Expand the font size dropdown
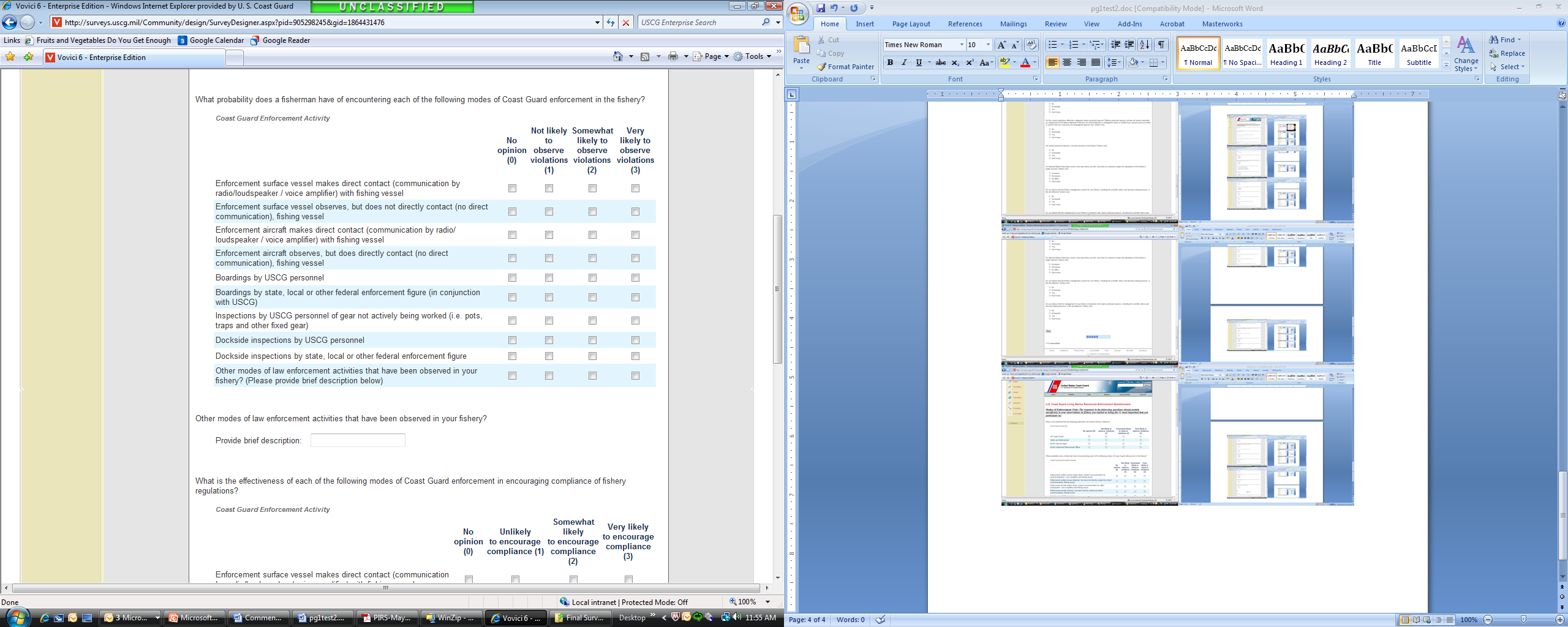The width and height of the screenshot is (1568, 627). click(987, 45)
